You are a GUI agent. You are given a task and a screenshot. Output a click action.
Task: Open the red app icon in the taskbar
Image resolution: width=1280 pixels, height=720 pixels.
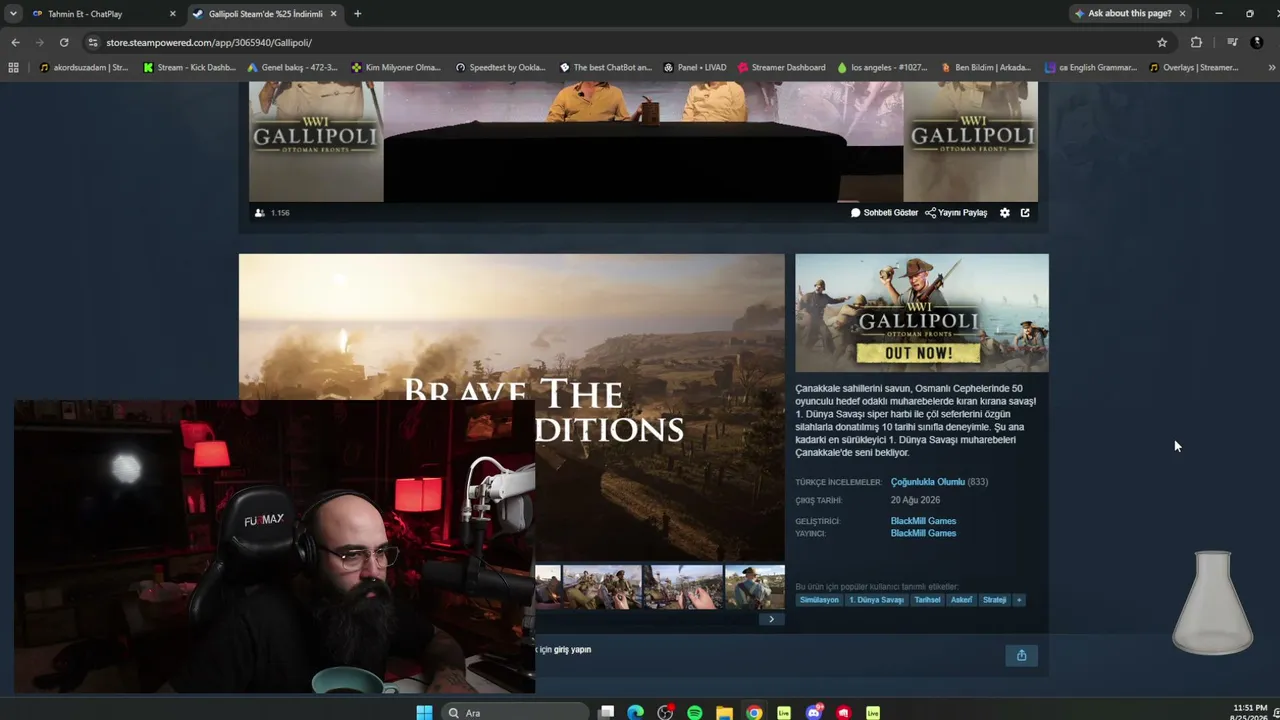coord(844,713)
